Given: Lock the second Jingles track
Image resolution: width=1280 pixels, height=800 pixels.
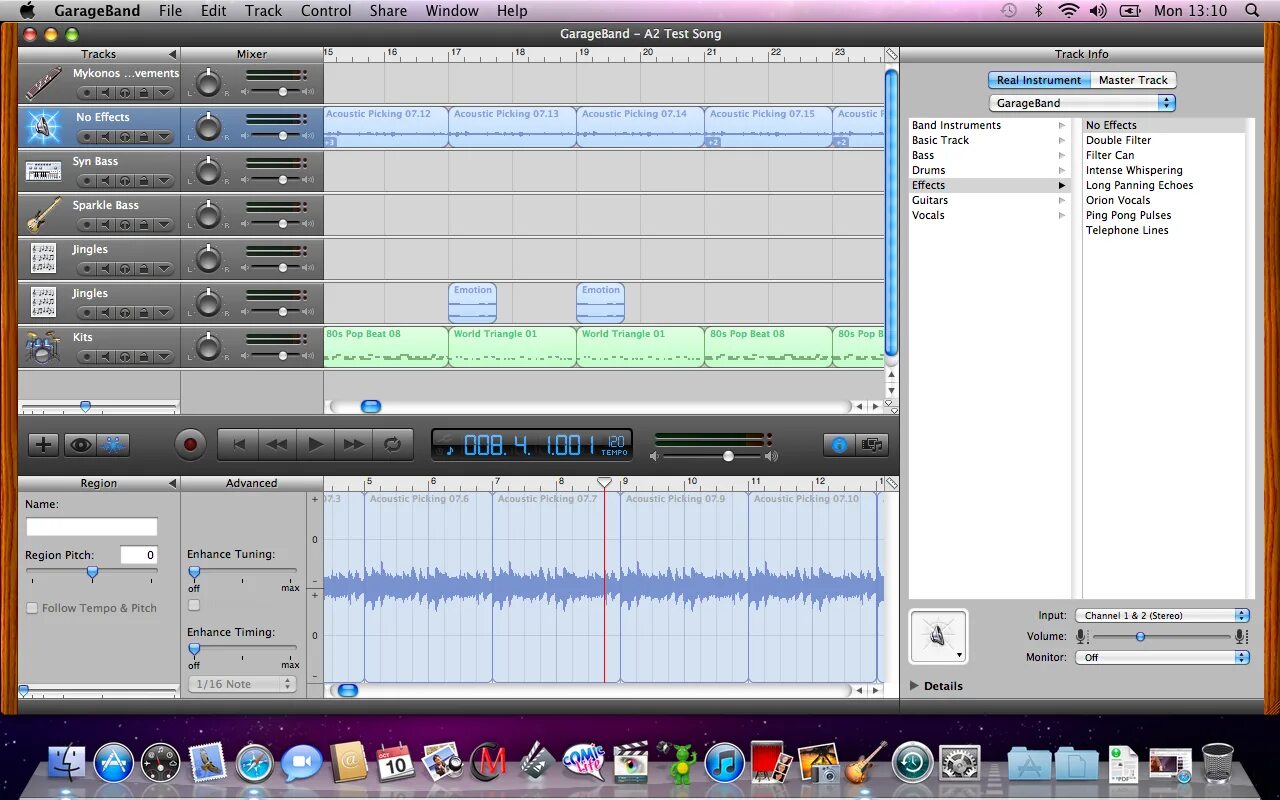Looking at the screenshot, I should [143, 313].
